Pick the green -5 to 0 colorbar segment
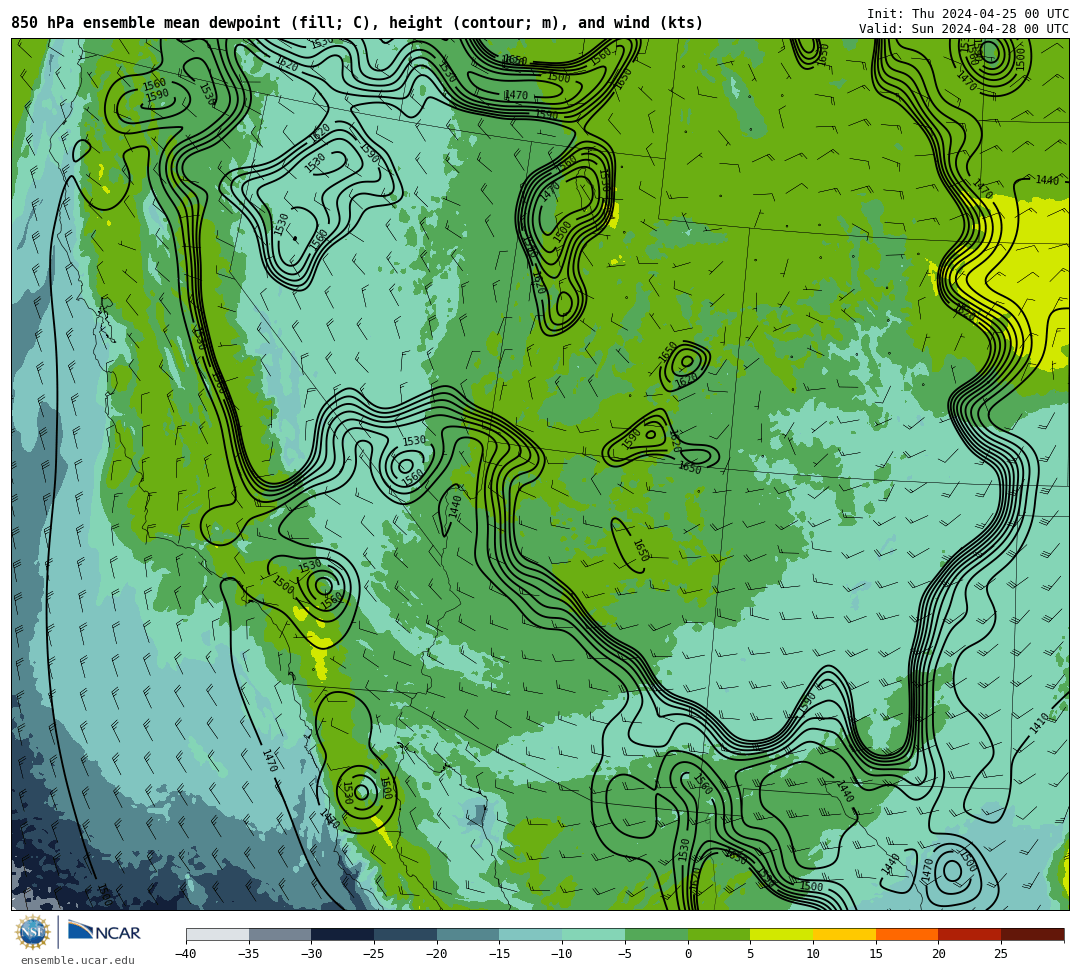This screenshot has width=1080, height=973. 656,934
